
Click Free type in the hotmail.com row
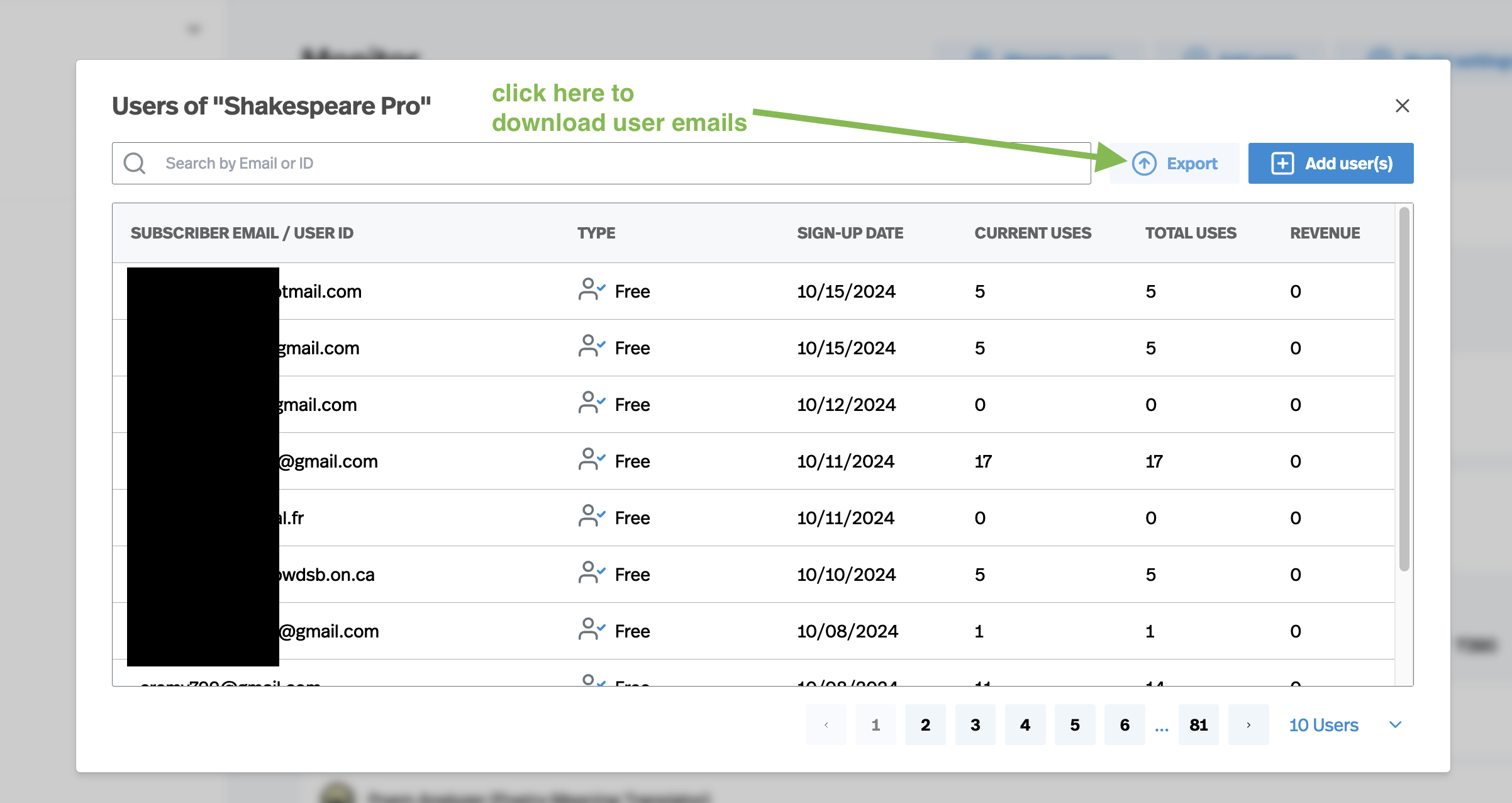[x=632, y=291]
